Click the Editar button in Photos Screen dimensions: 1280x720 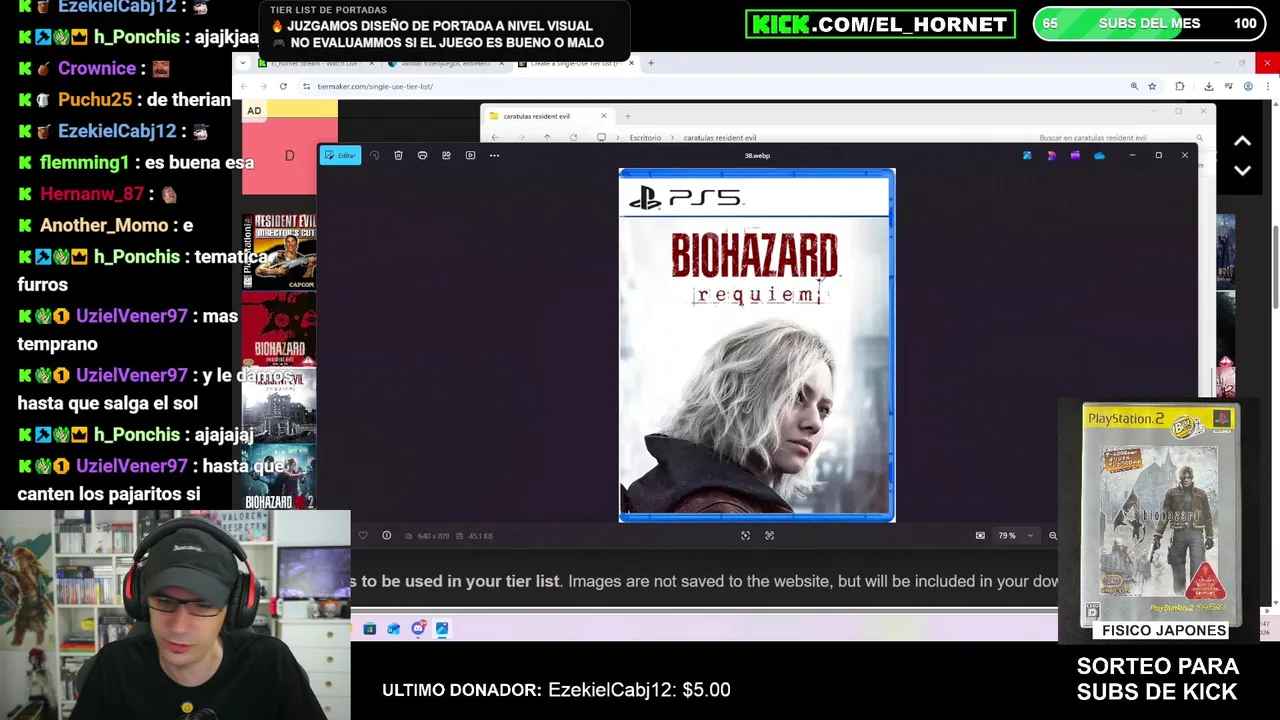(x=341, y=155)
